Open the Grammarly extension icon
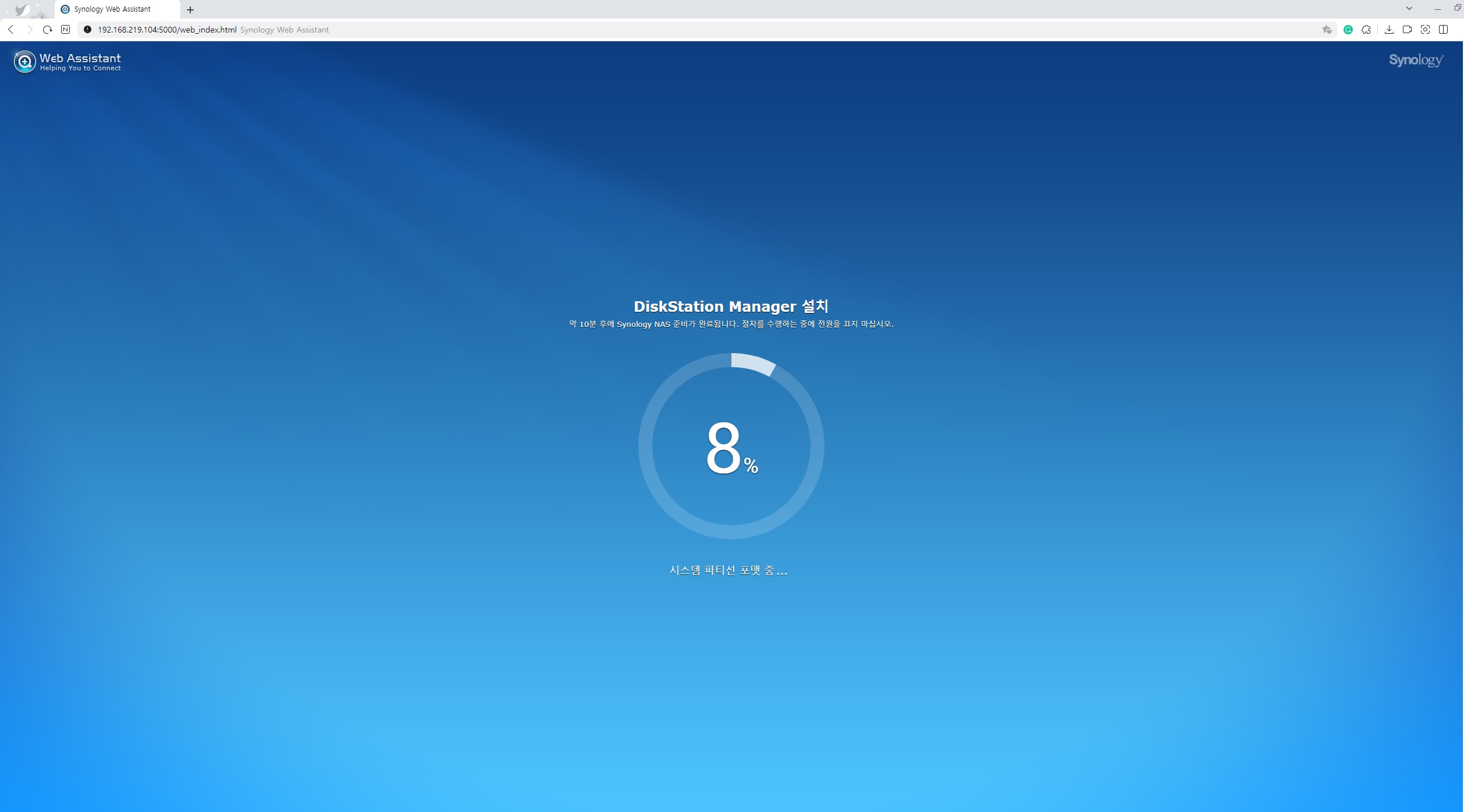This screenshot has width=1464, height=812. click(1348, 30)
